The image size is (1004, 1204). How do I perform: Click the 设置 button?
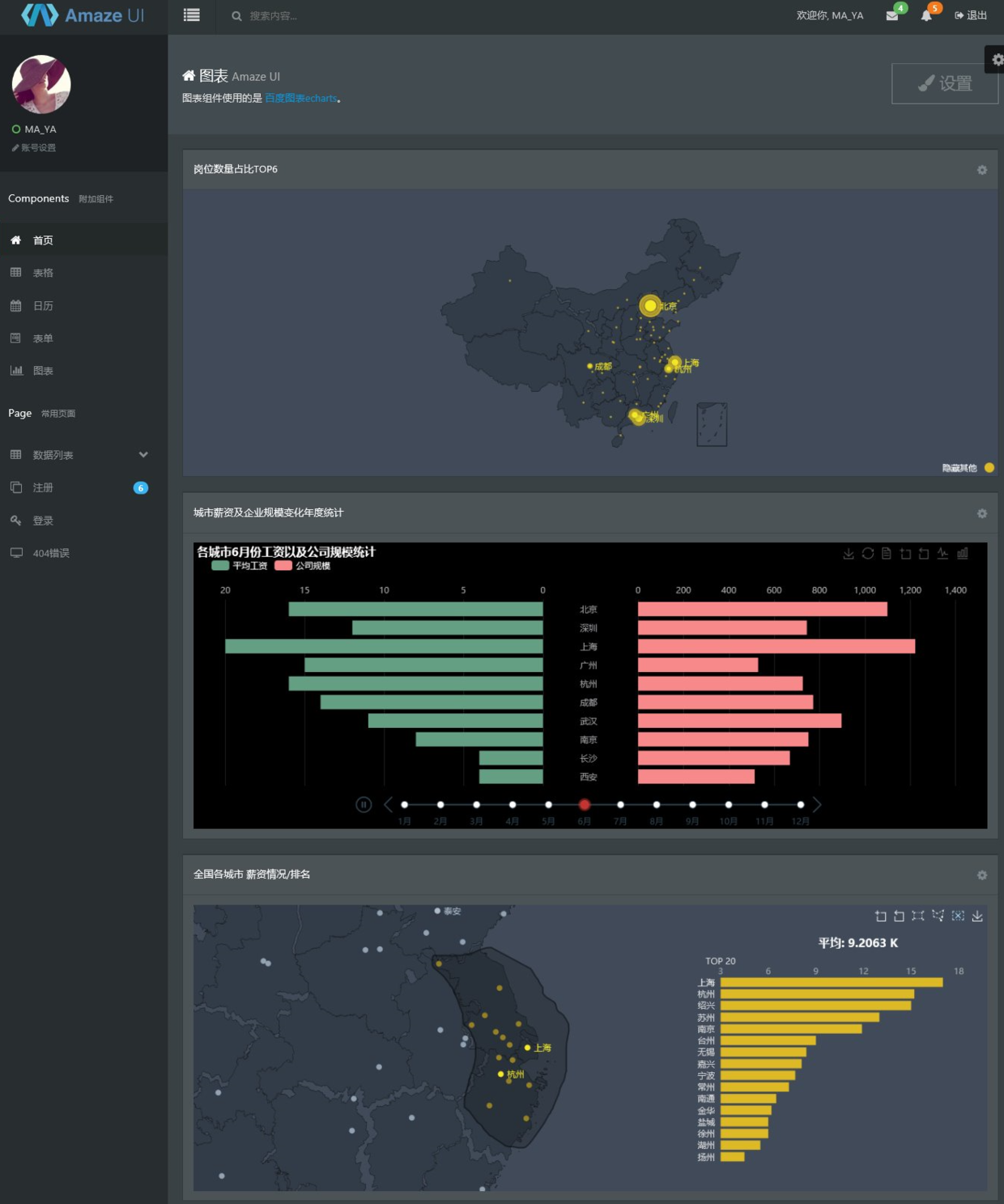945,83
